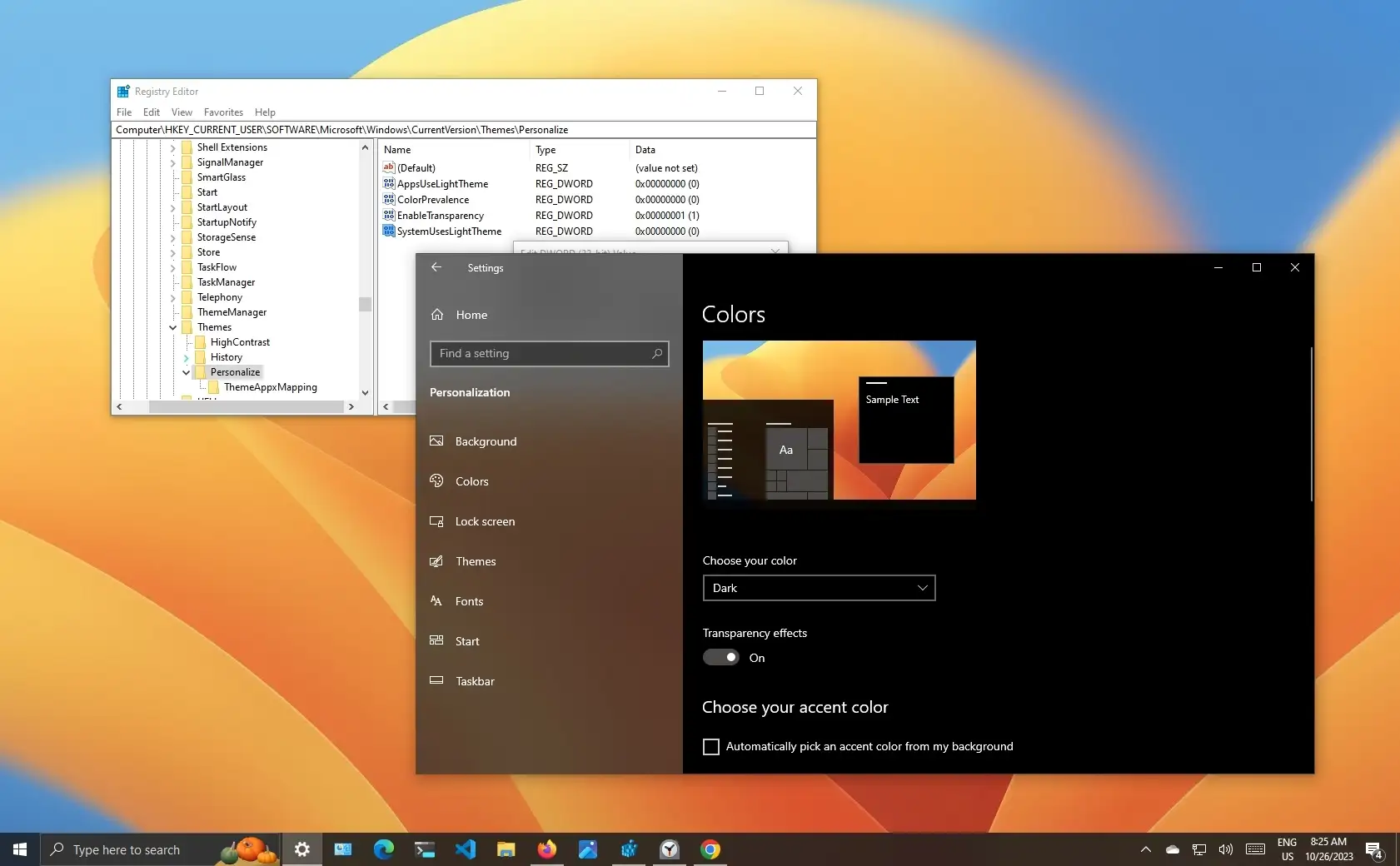Launch Visual Studio Code from the taskbar

(466, 849)
